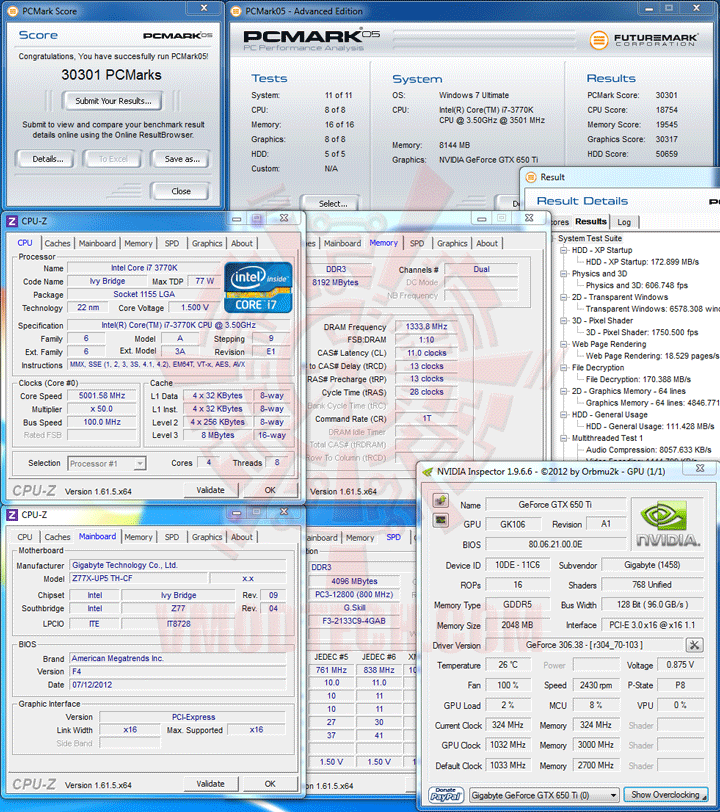
Task: Switch to Caches tab in top CPU-Z
Action: click(x=57, y=243)
